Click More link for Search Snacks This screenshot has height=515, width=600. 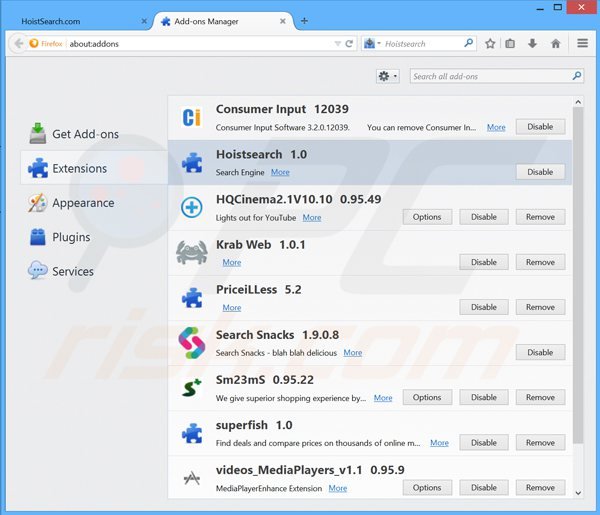353,353
